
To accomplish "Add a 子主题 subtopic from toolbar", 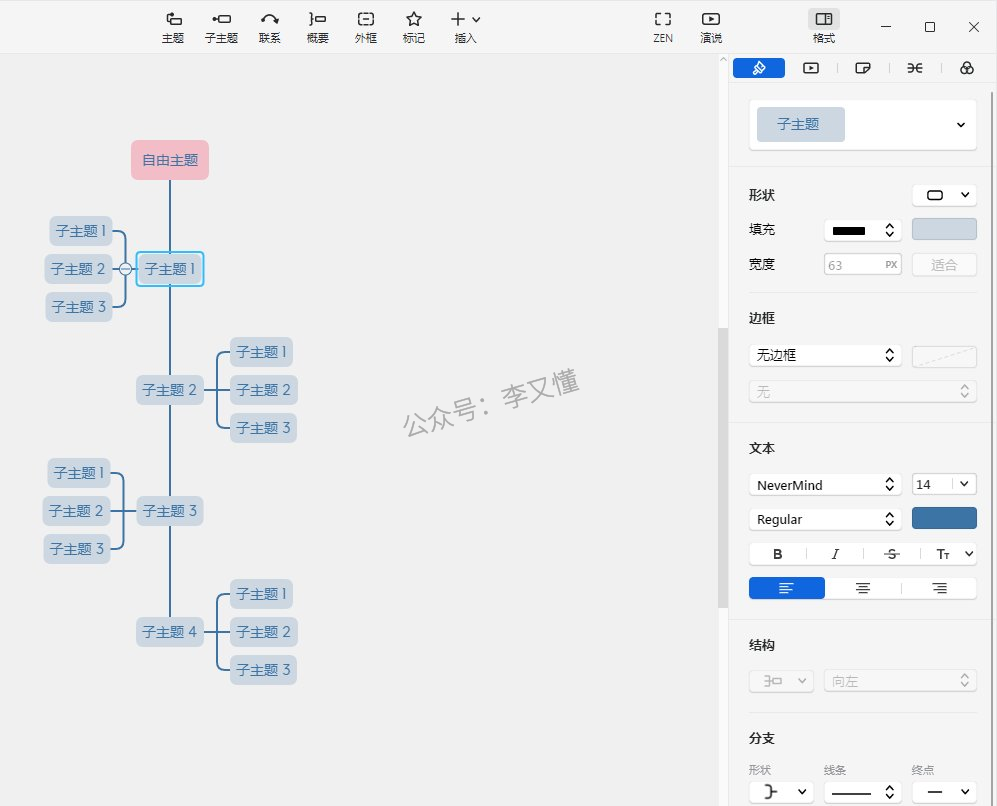I will 221,26.
